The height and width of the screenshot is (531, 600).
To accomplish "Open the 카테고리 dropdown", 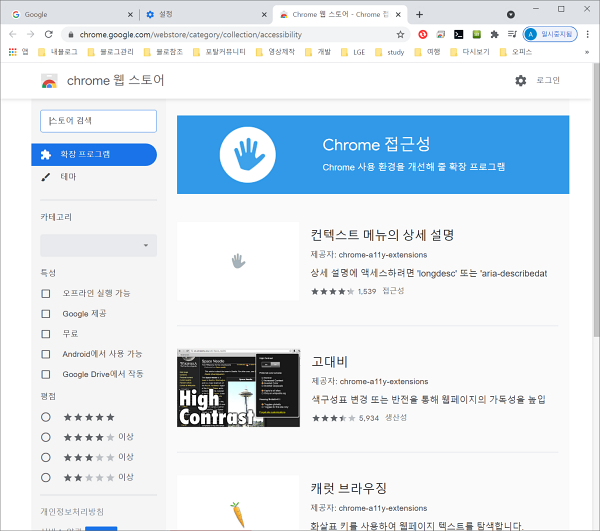I will coord(98,245).
